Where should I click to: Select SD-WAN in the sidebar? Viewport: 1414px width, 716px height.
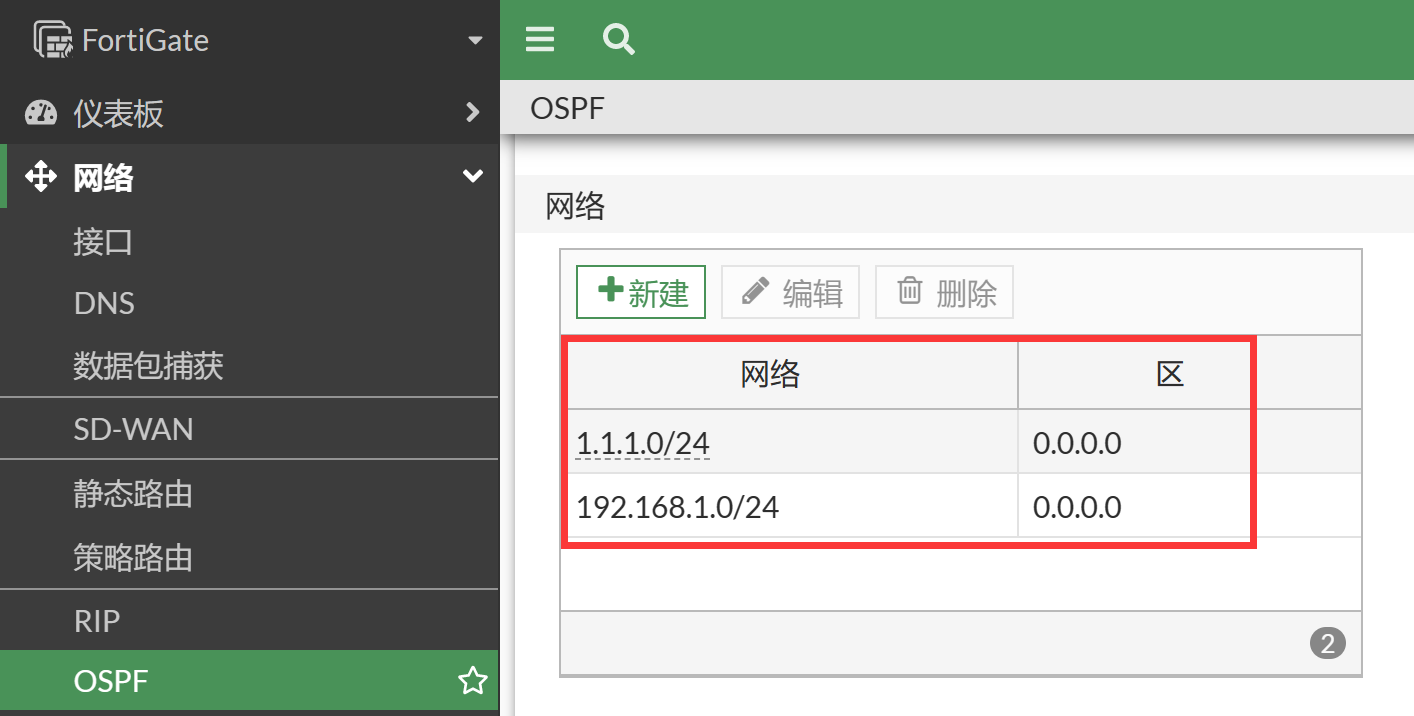(x=134, y=430)
